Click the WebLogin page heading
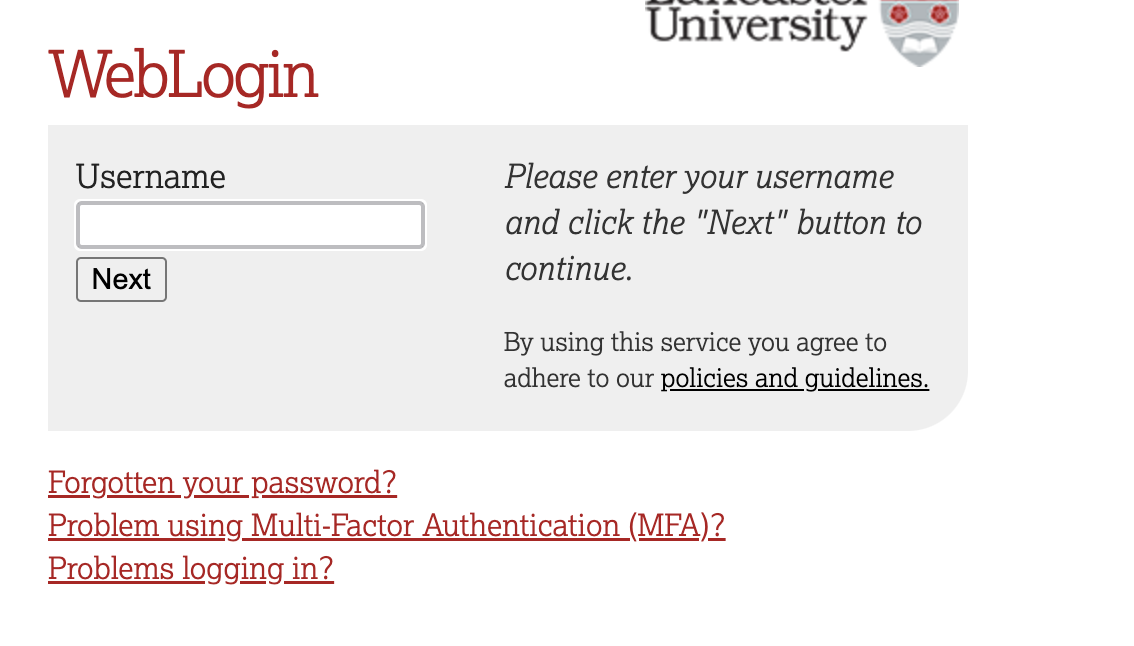Screen dimensions: 1134x646 [183, 75]
